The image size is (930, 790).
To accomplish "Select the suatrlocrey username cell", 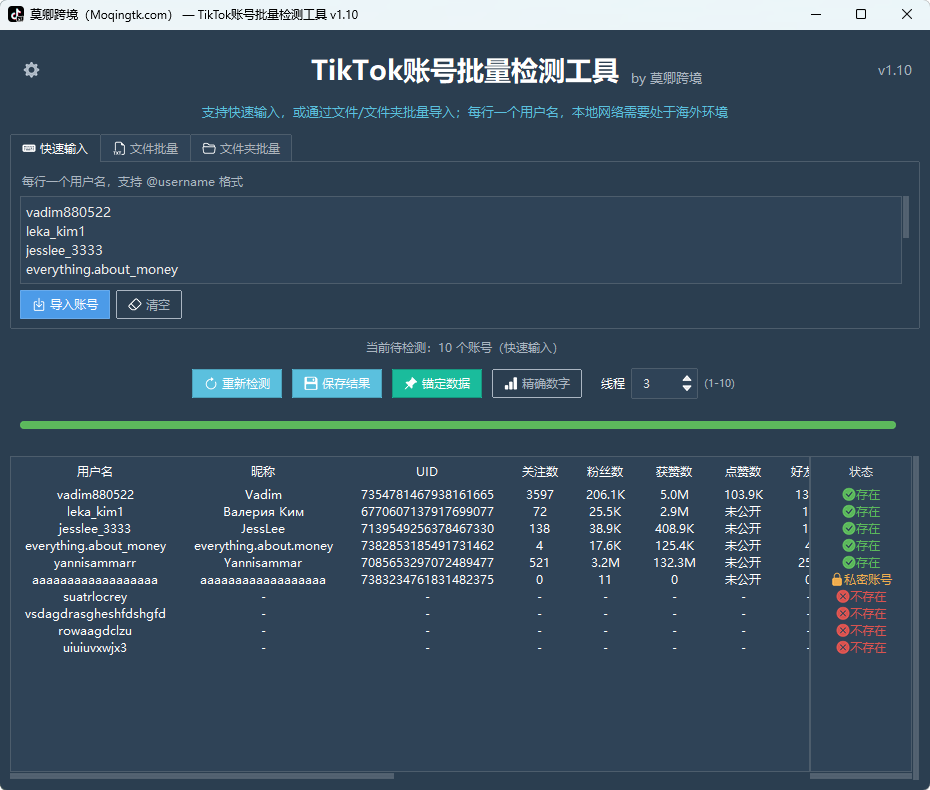I will tap(95, 597).
